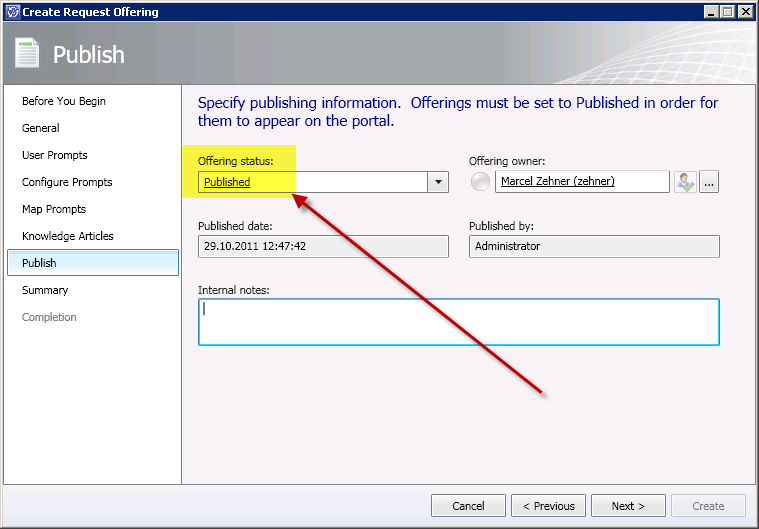Click the Marcel Zehner owner field
Screen dimensions: 759x529
(x=582, y=182)
